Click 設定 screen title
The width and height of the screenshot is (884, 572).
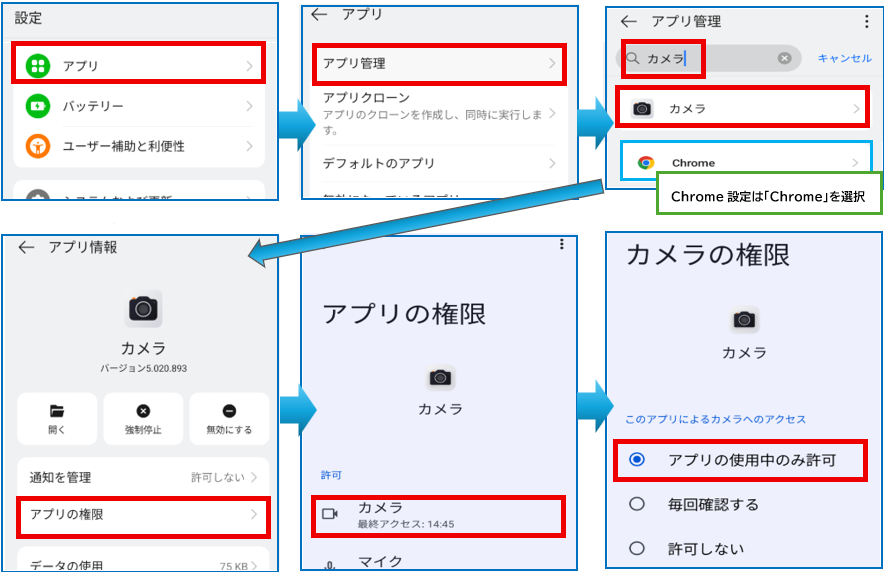click(28, 18)
